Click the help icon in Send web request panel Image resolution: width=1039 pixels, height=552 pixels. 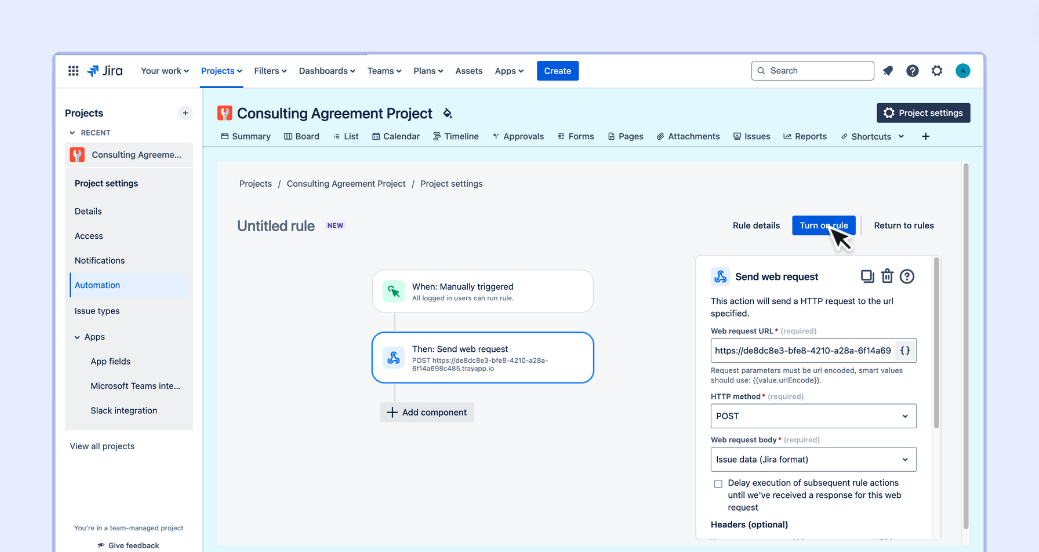[907, 277]
